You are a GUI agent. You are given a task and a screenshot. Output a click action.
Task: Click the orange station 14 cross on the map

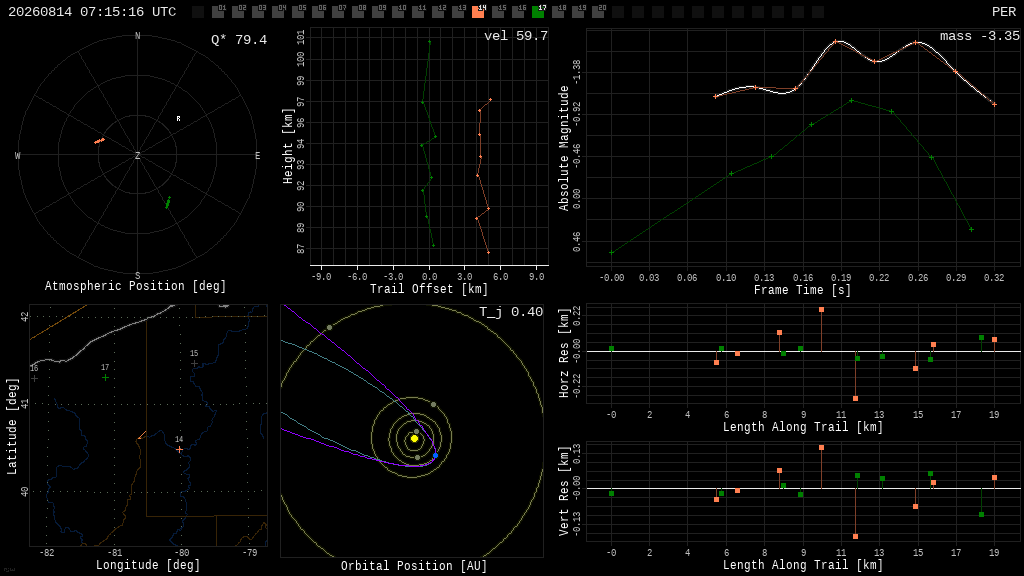[179, 449]
